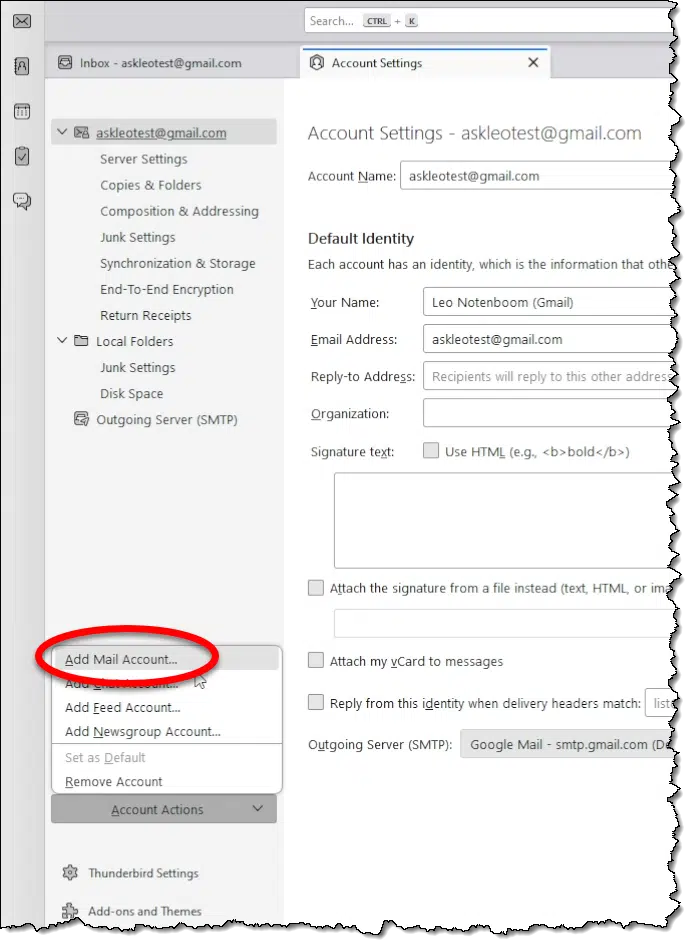This screenshot has width=694, height=946.
Task: Click the Thunderbird Settings gear icon
Action: 71,872
